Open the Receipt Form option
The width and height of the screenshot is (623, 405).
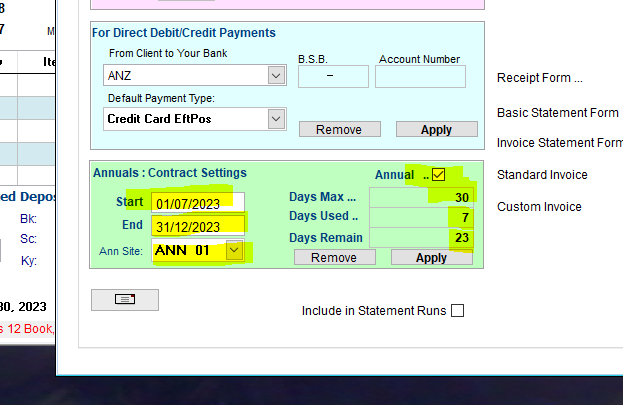[539, 78]
